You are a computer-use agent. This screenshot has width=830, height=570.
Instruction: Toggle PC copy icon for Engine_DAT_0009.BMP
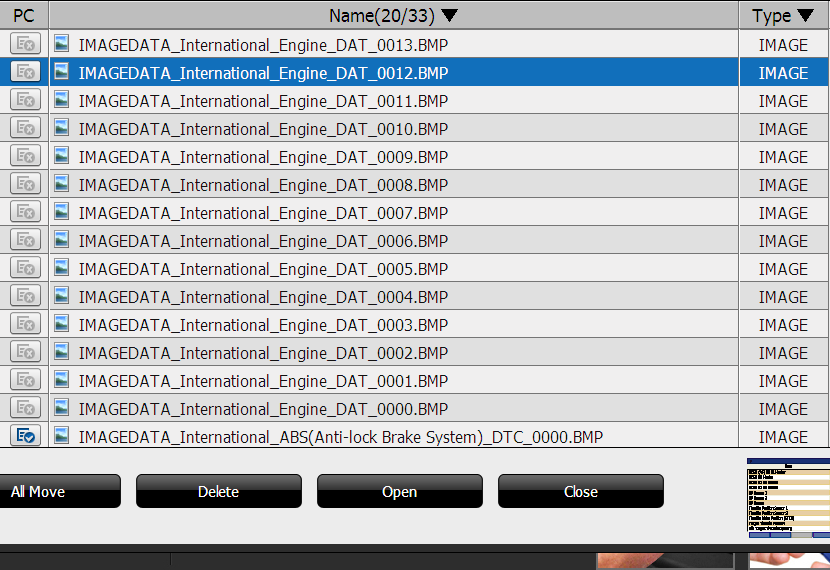coord(25,156)
